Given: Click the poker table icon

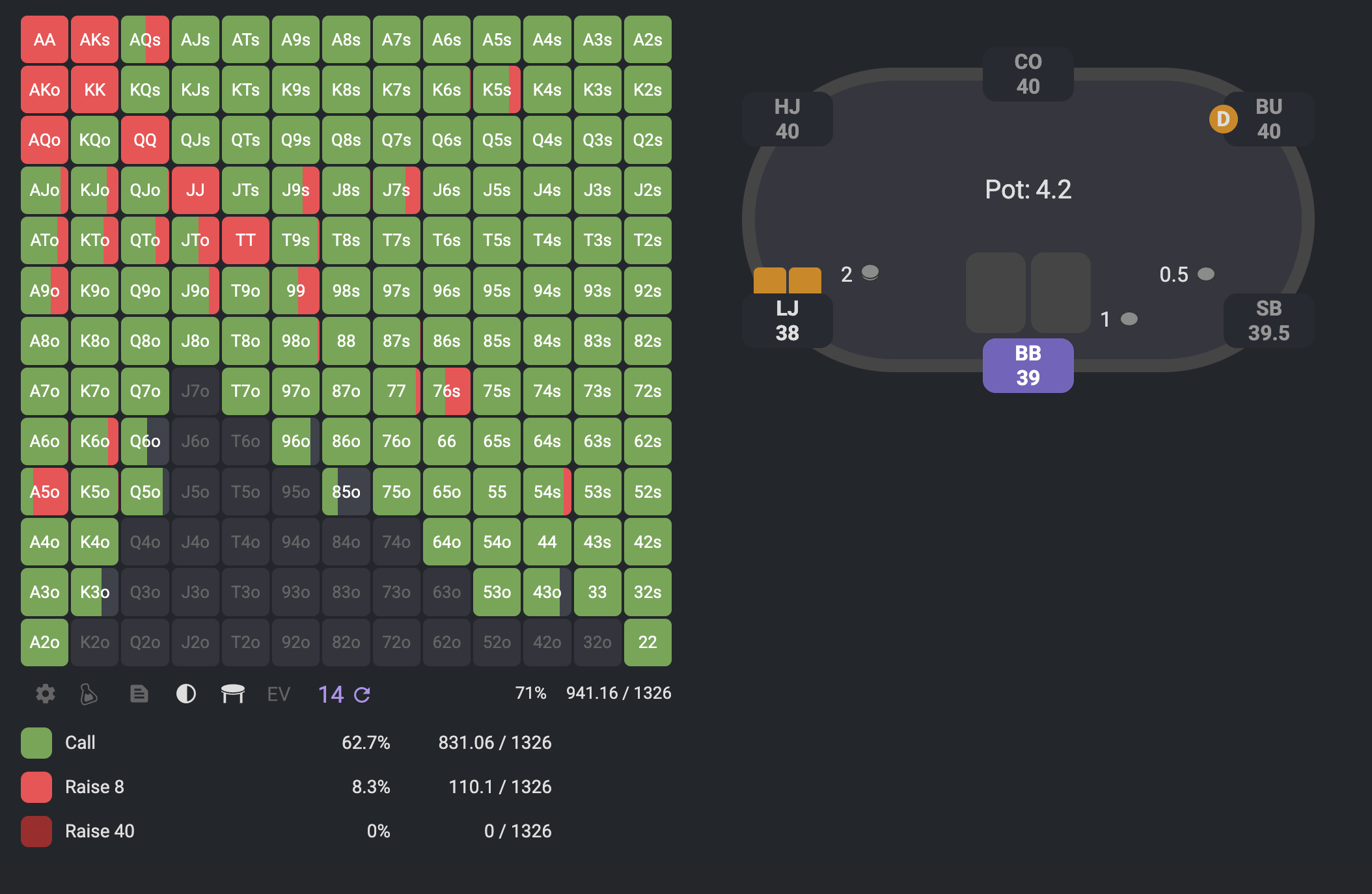Looking at the screenshot, I should pos(232,694).
